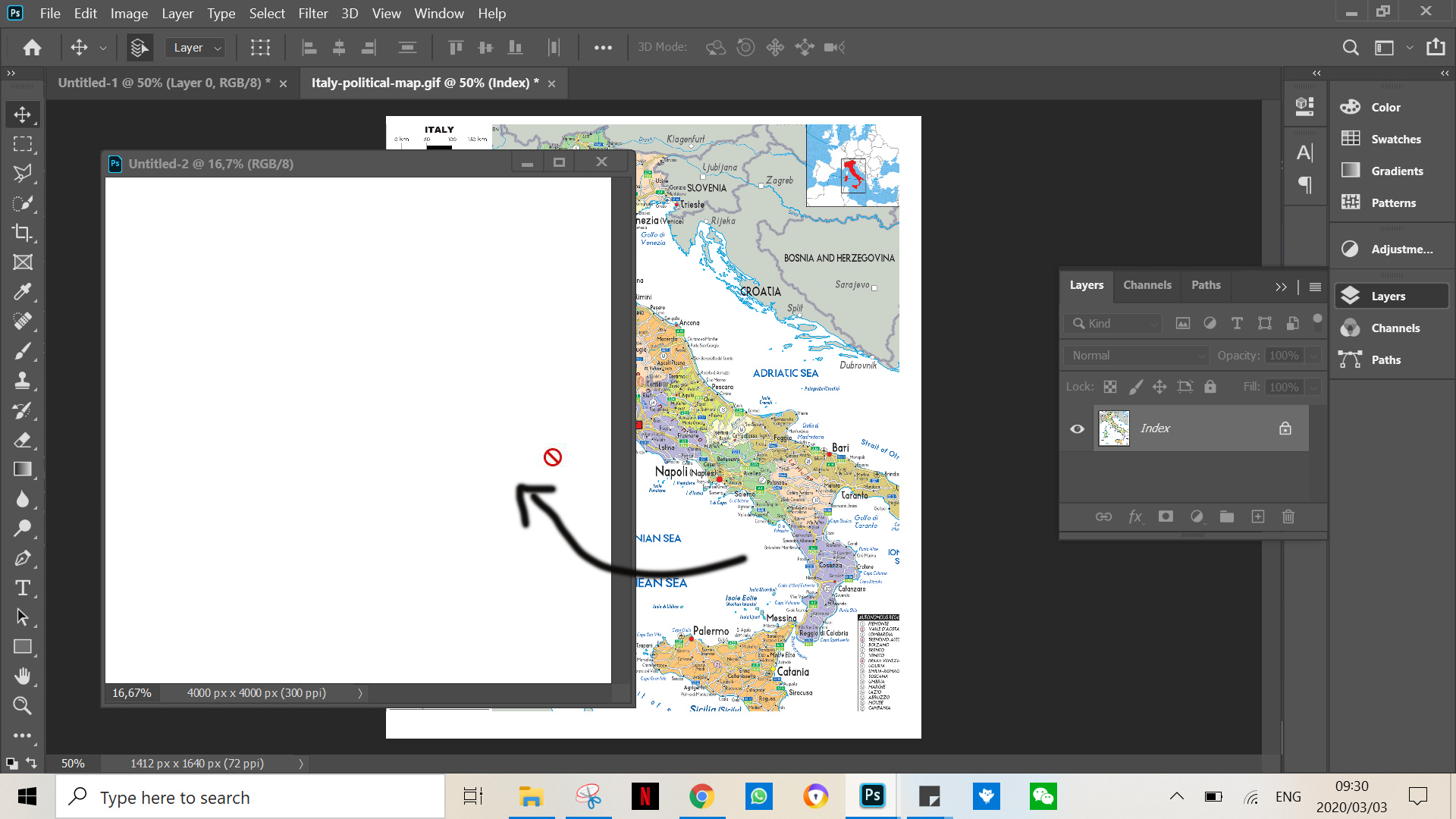
Task: Create a new layer with plus icon
Action: [x=1257, y=516]
